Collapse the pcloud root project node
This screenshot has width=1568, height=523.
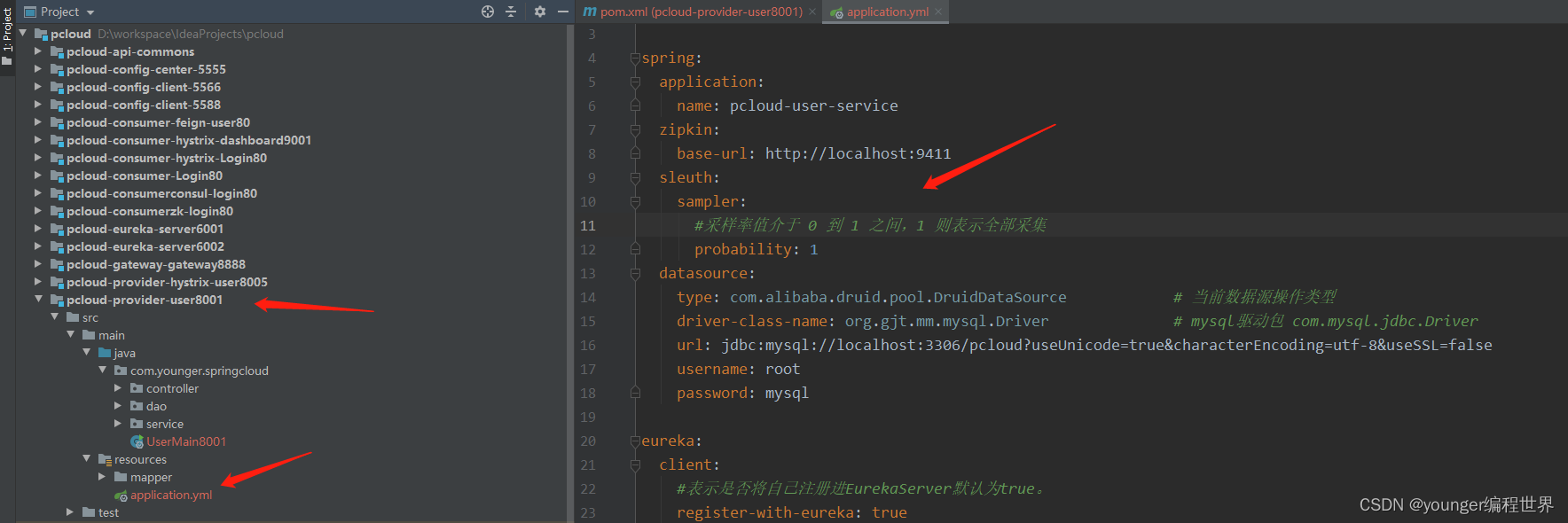point(23,34)
